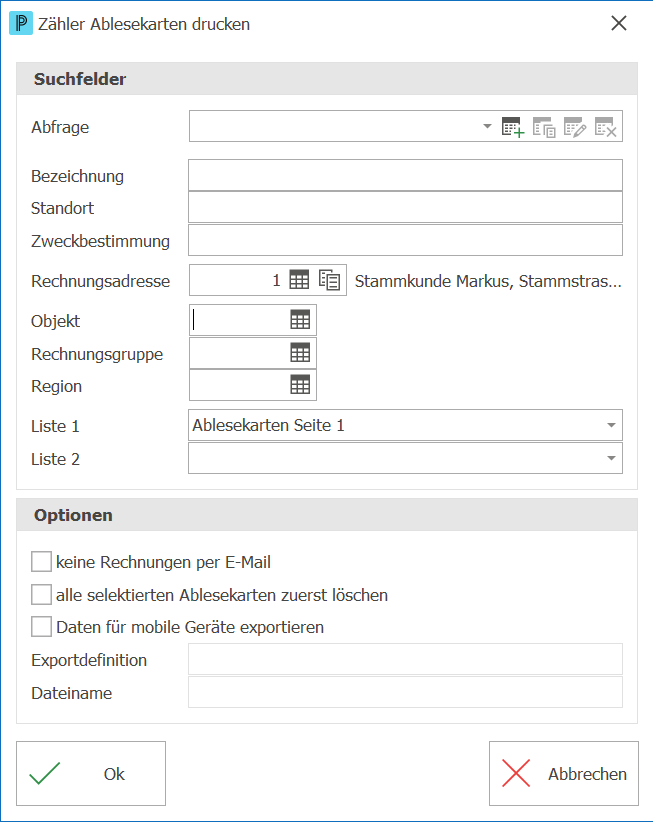Expand the Abfrage dropdown arrow
Viewport: 653px width, 822px height.
487,126
